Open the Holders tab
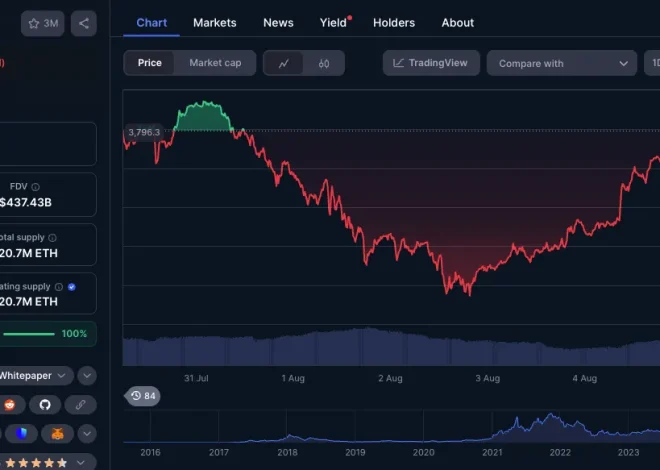The height and width of the screenshot is (470, 660). tap(394, 23)
